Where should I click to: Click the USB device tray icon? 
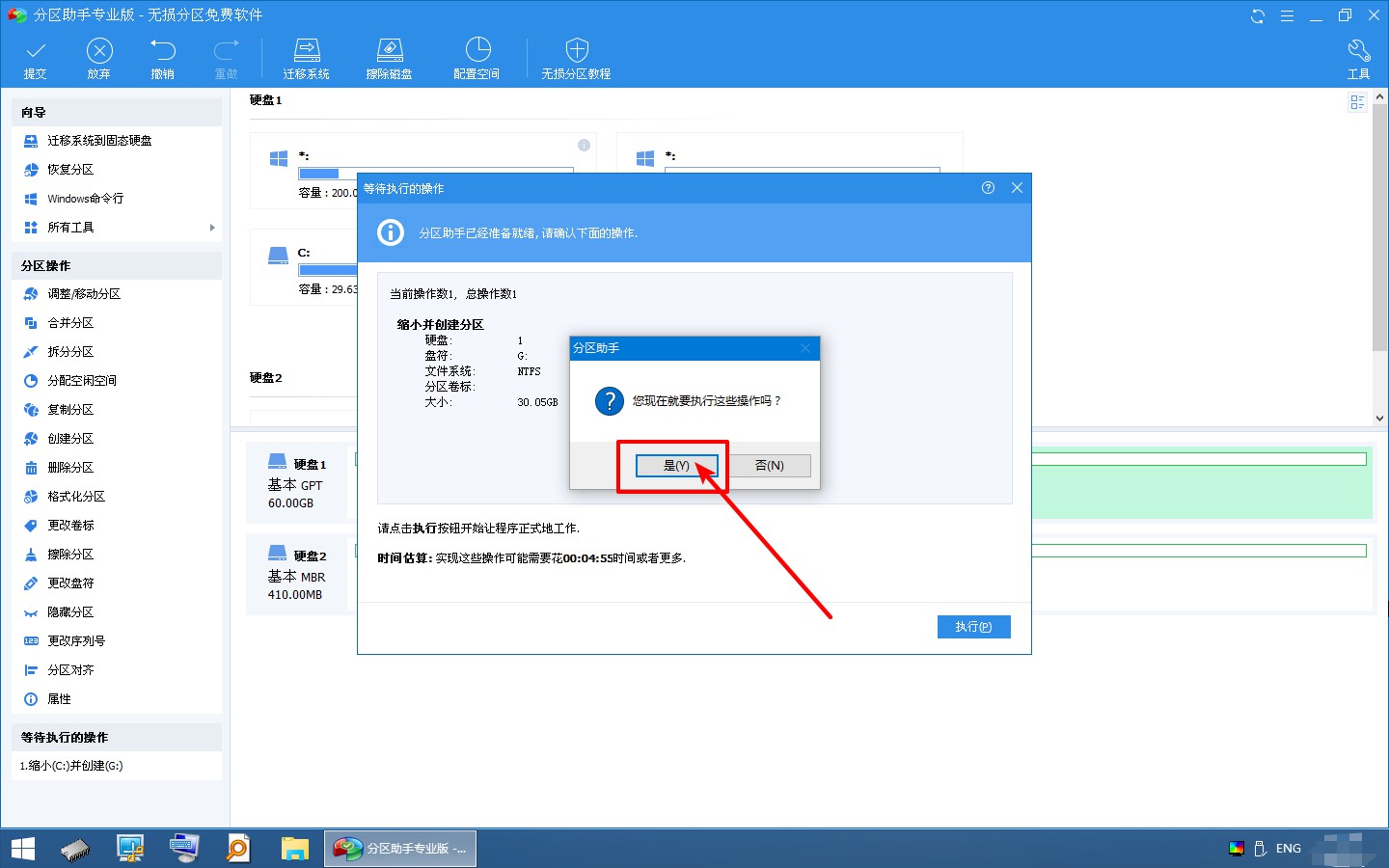coord(1260,849)
